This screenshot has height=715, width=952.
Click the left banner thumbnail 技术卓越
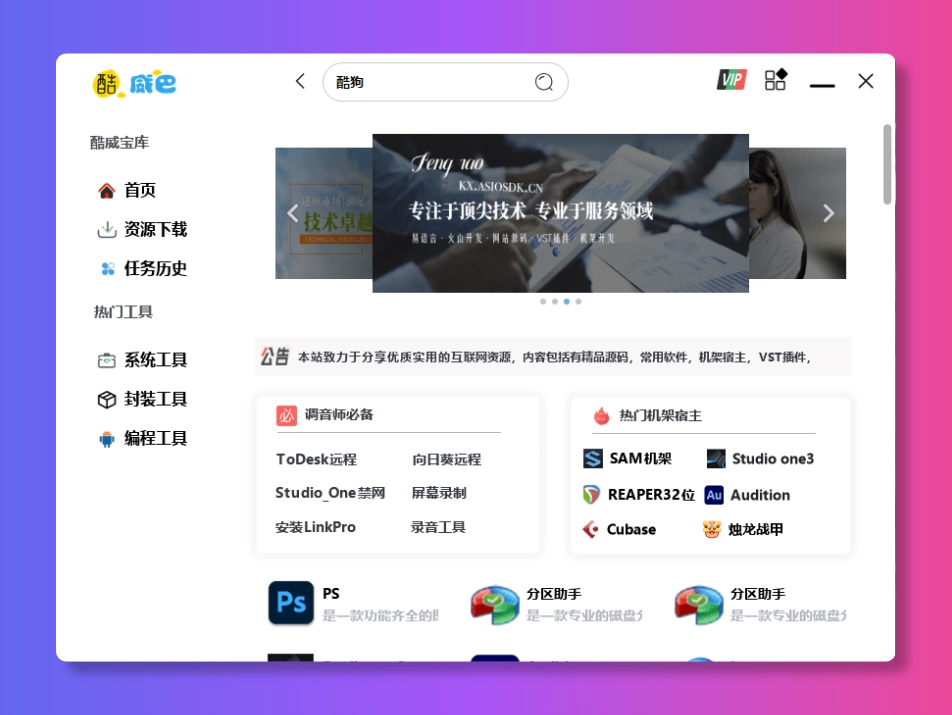(x=324, y=213)
